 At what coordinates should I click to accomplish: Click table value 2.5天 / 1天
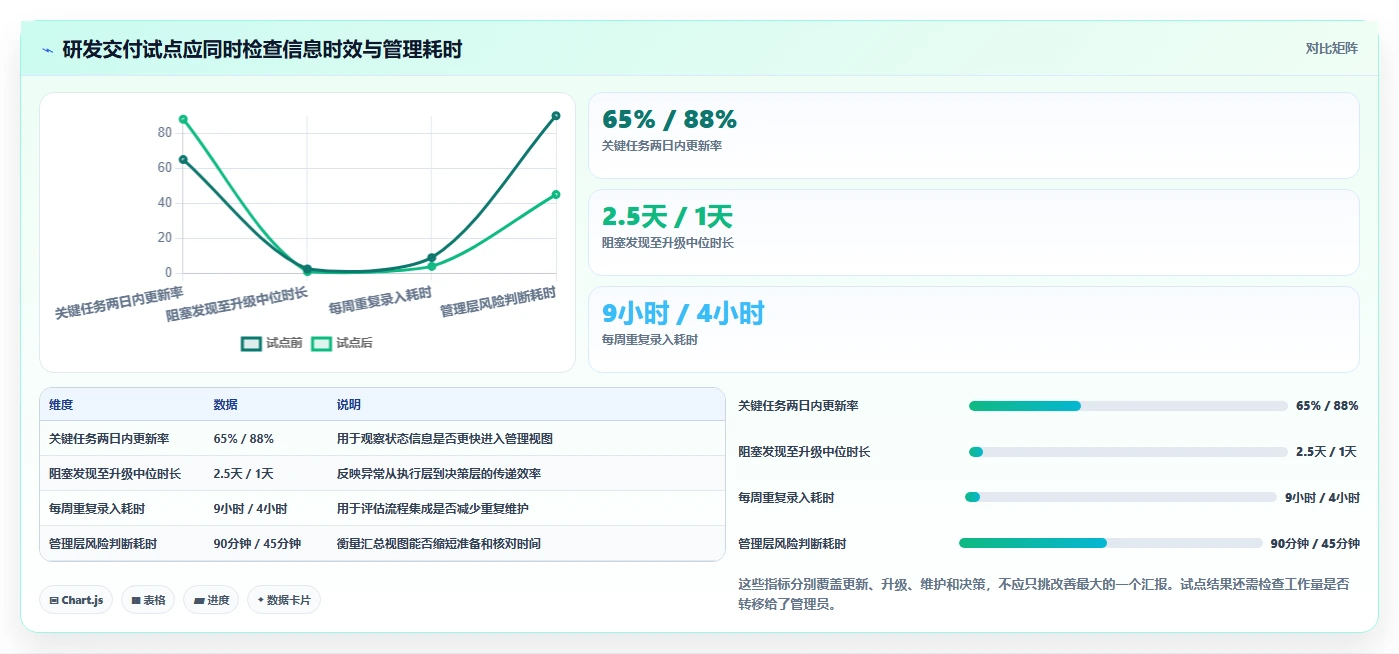coord(243,474)
